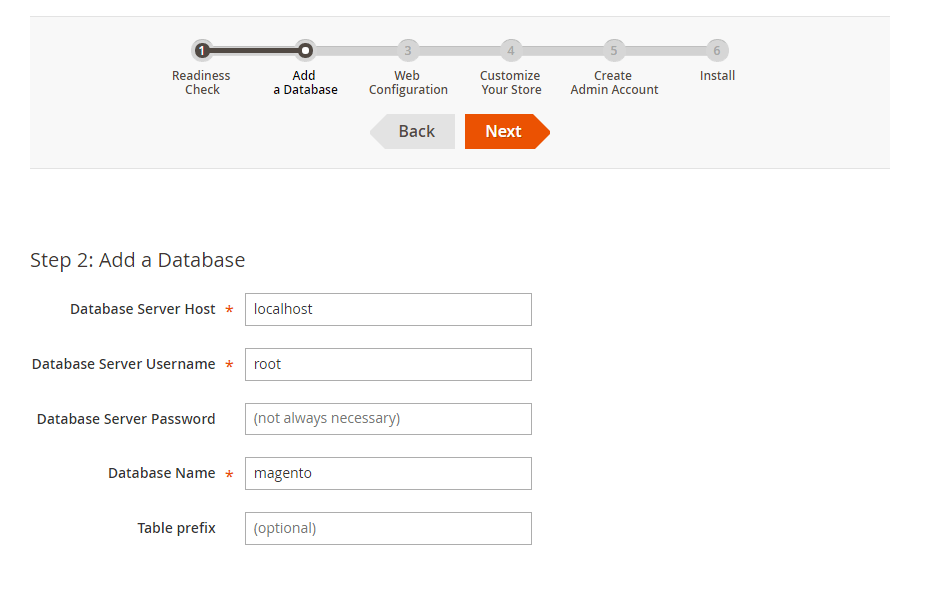Click into the Database Server Username field
This screenshot has width=937, height=593.
coord(388,364)
